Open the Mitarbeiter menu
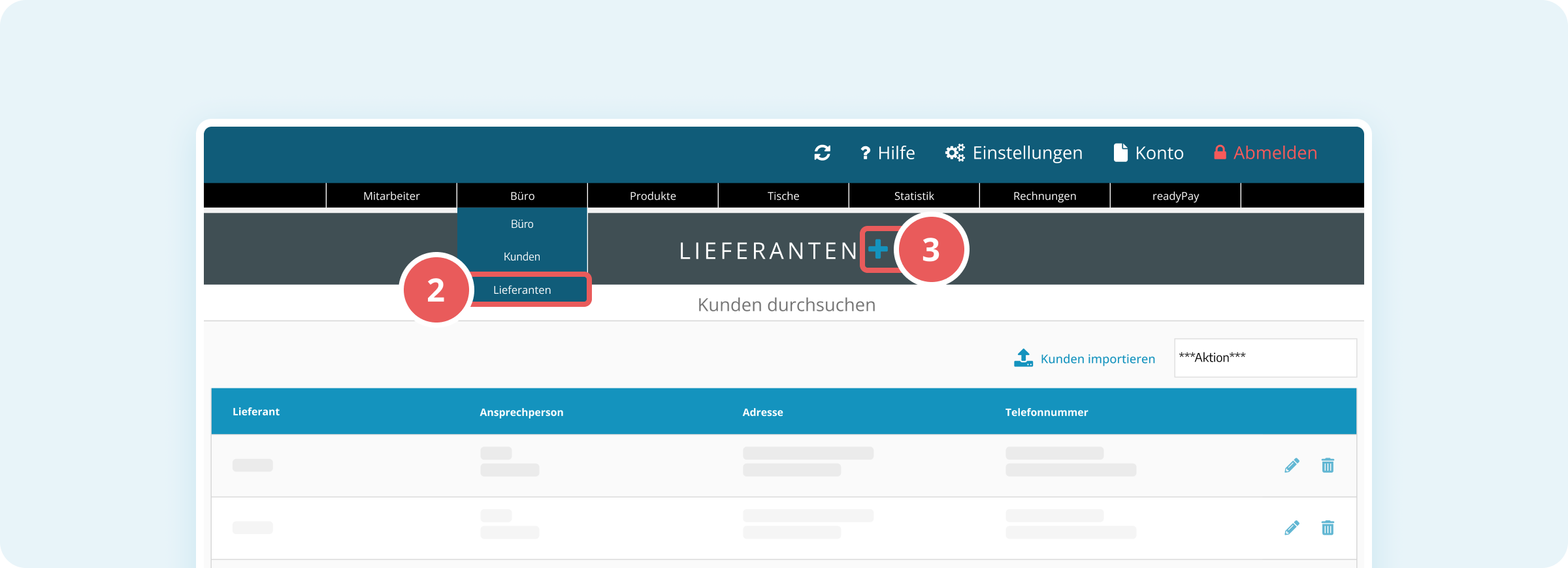Viewport: 1568px width, 568px height. click(391, 196)
